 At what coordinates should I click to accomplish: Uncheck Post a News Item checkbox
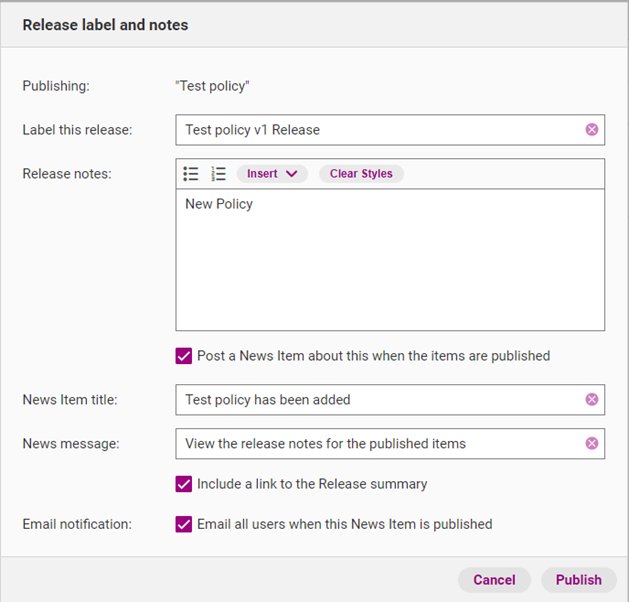coord(184,356)
